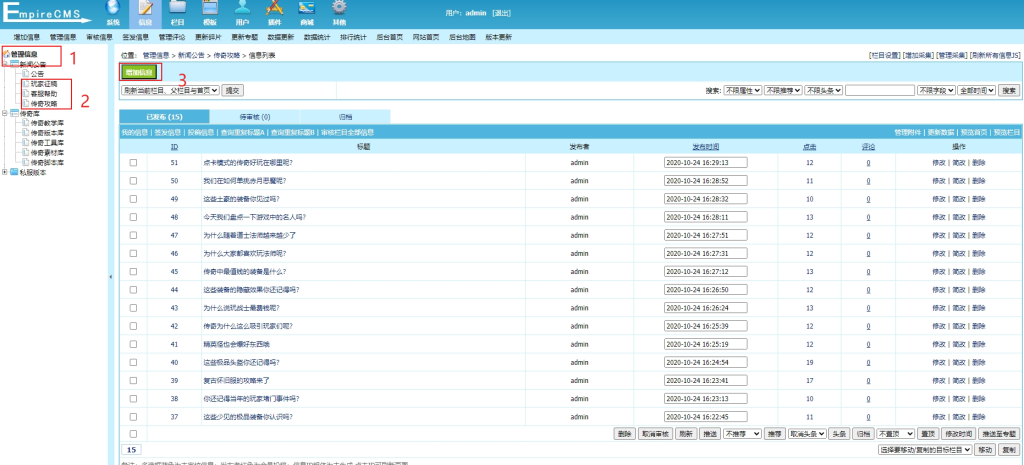Tick the checkbox for row ID 45

tap(133, 271)
